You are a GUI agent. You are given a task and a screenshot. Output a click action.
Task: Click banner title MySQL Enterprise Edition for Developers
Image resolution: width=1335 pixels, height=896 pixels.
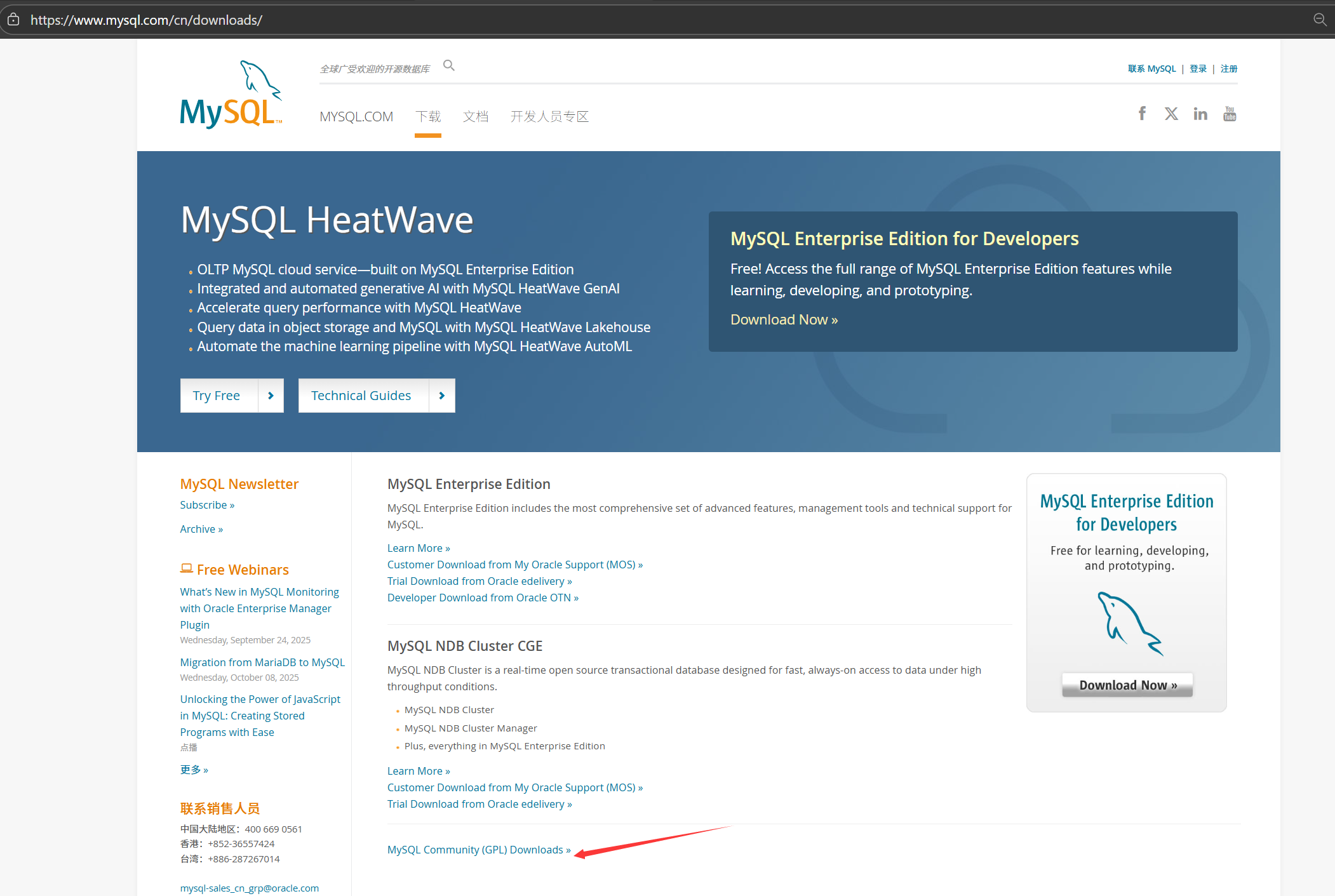pyautogui.click(x=904, y=239)
